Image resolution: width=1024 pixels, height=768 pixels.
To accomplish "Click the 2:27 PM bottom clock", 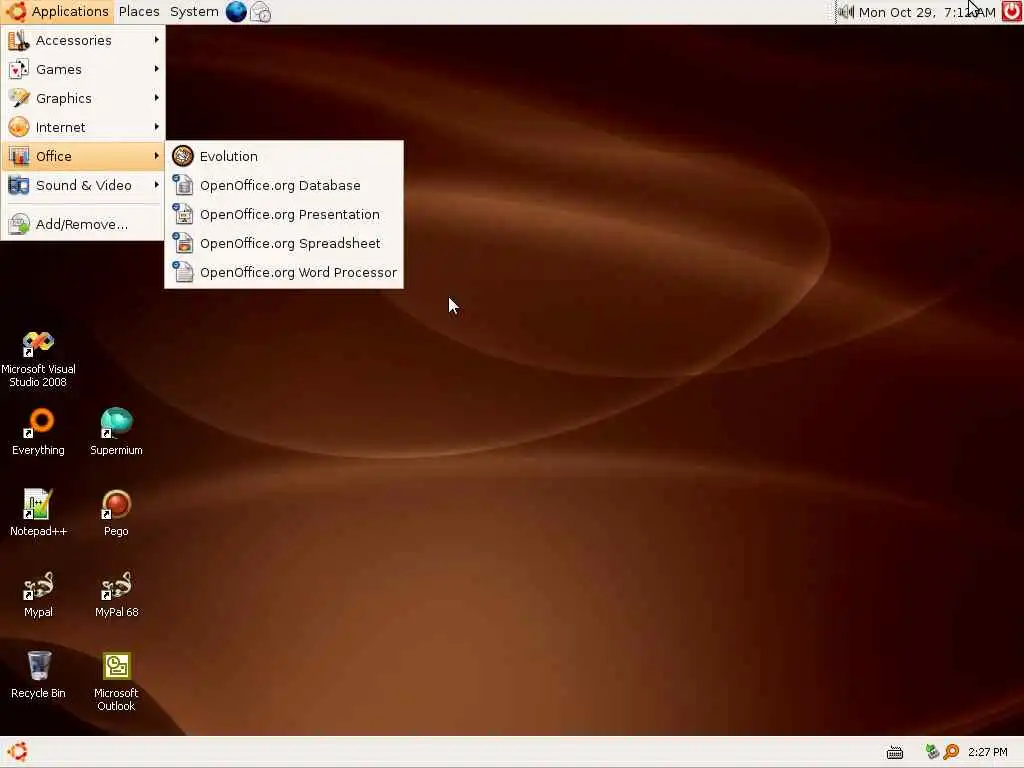I will click(987, 752).
